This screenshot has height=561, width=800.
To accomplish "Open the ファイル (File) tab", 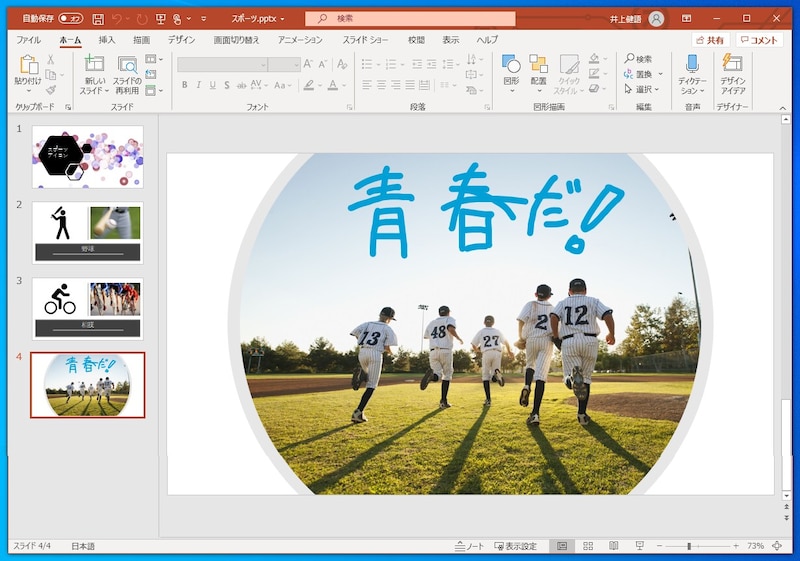I will point(29,40).
